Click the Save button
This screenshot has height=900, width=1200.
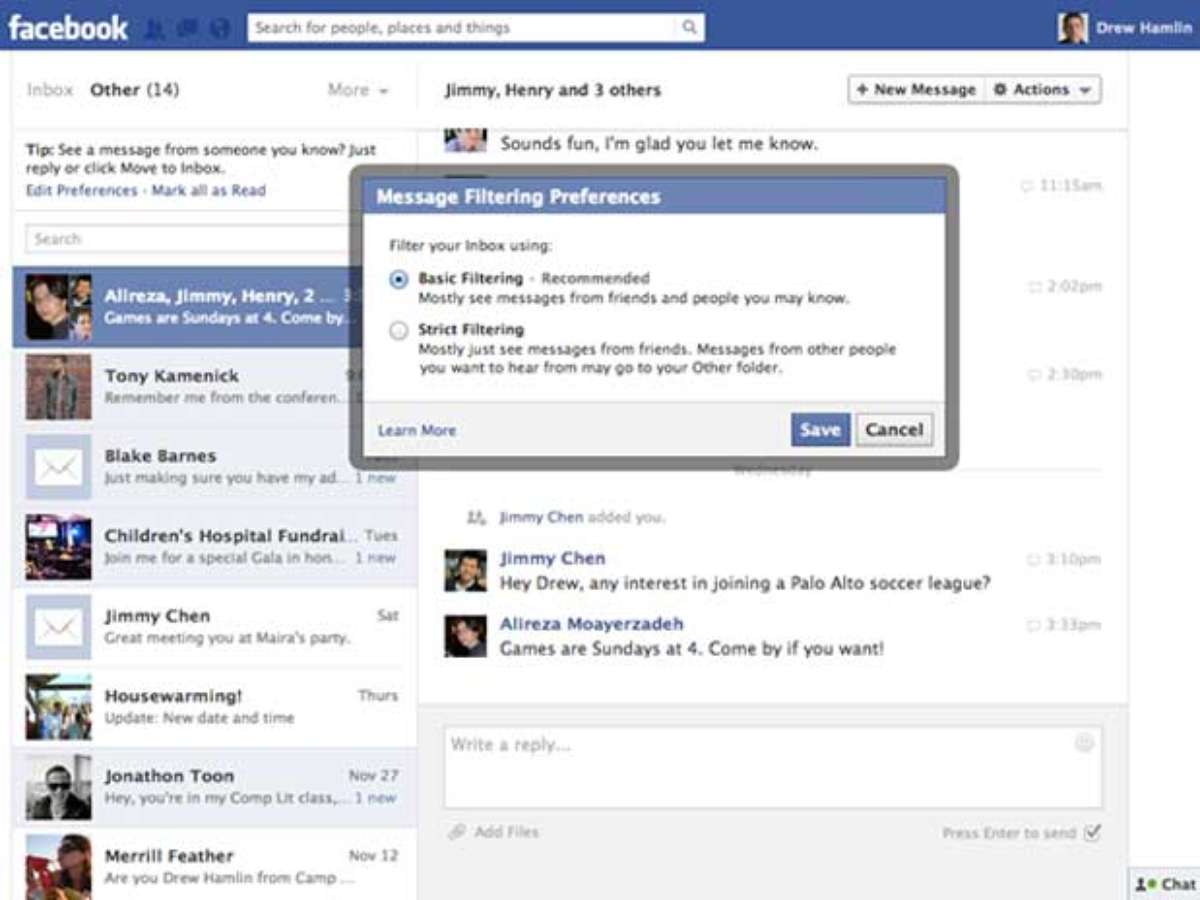click(x=820, y=430)
